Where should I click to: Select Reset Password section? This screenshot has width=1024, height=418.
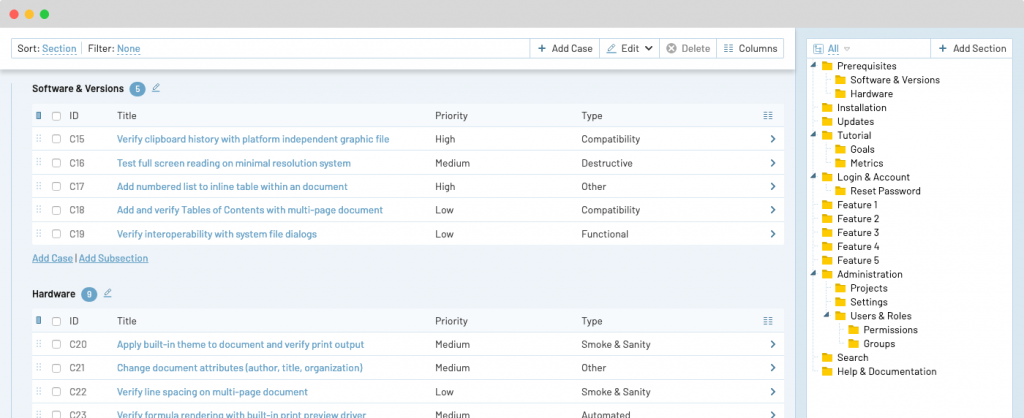[886, 191]
